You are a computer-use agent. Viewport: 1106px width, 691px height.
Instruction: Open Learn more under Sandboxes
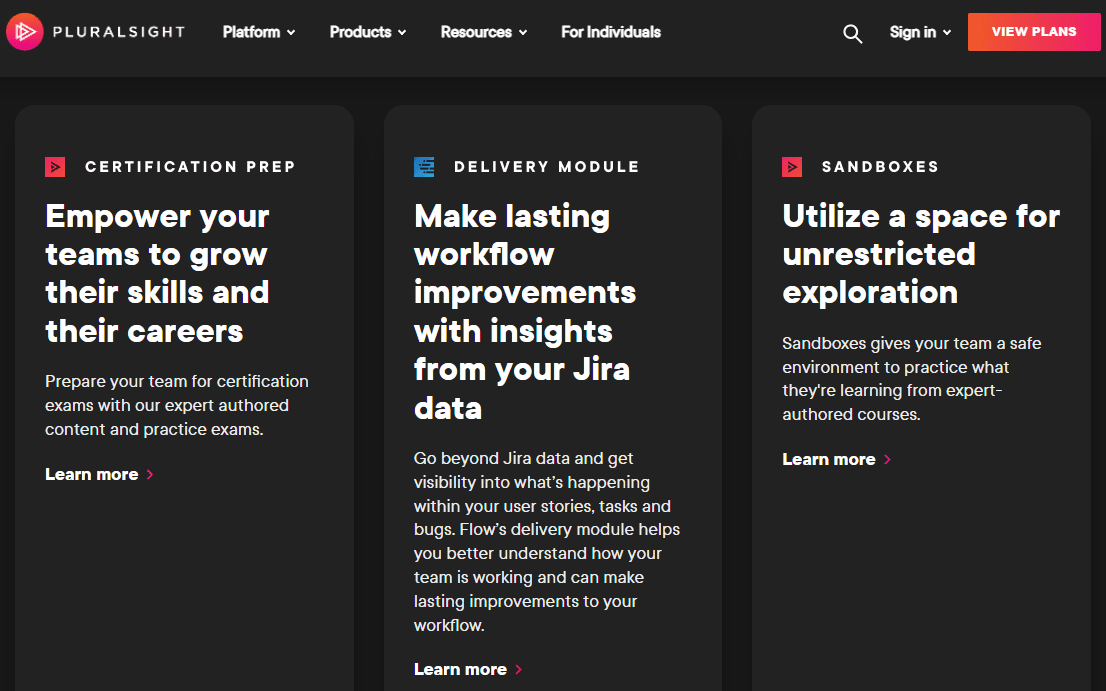(829, 460)
